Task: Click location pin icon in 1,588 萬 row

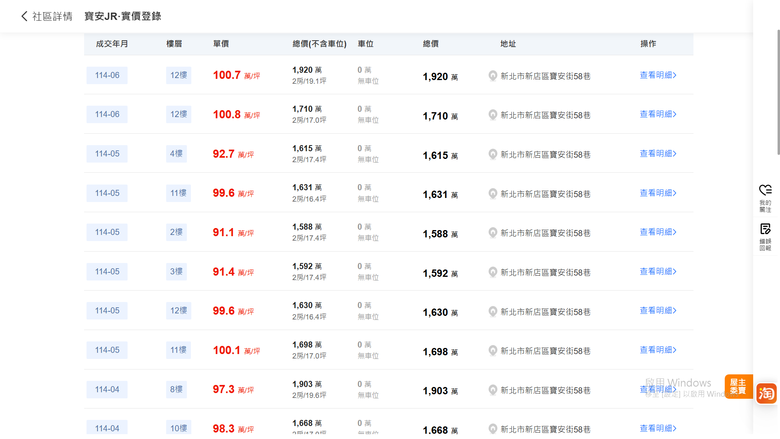Action: point(492,233)
